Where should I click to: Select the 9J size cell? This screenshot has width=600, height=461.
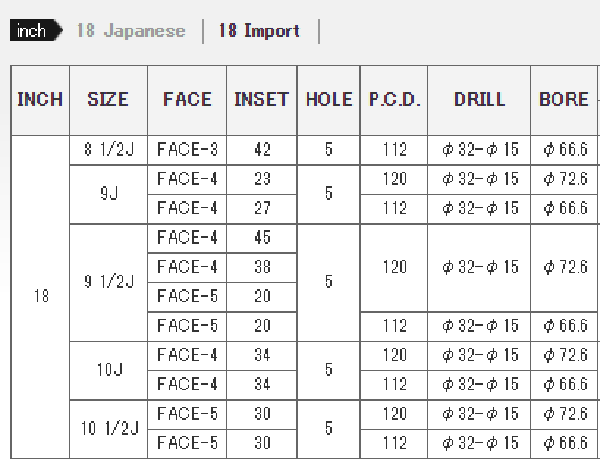point(108,194)
